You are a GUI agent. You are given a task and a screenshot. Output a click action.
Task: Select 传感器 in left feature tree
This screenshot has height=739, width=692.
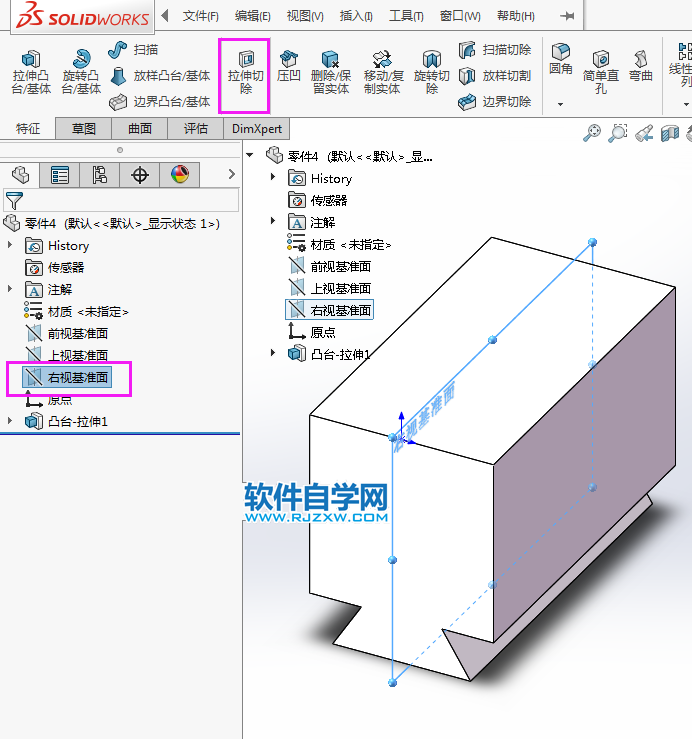(x=55, y=268)
